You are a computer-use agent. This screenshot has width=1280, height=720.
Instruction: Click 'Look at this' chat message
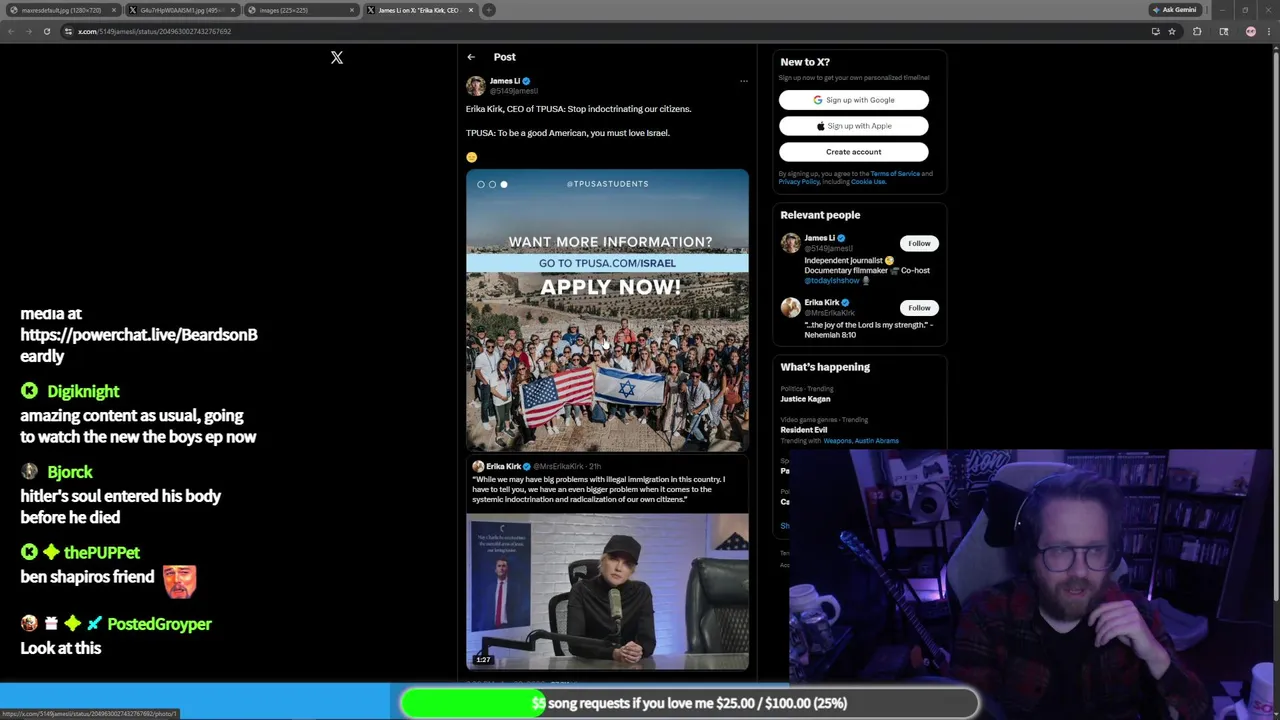[x=61, y=648]
